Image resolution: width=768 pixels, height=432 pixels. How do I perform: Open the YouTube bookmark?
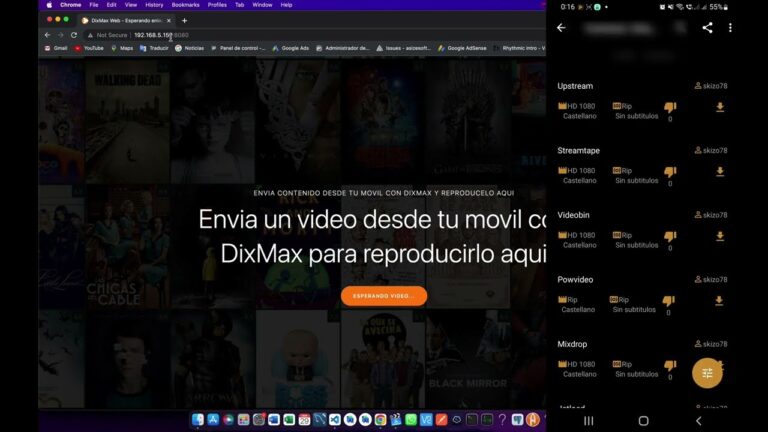tap(89, 48)
